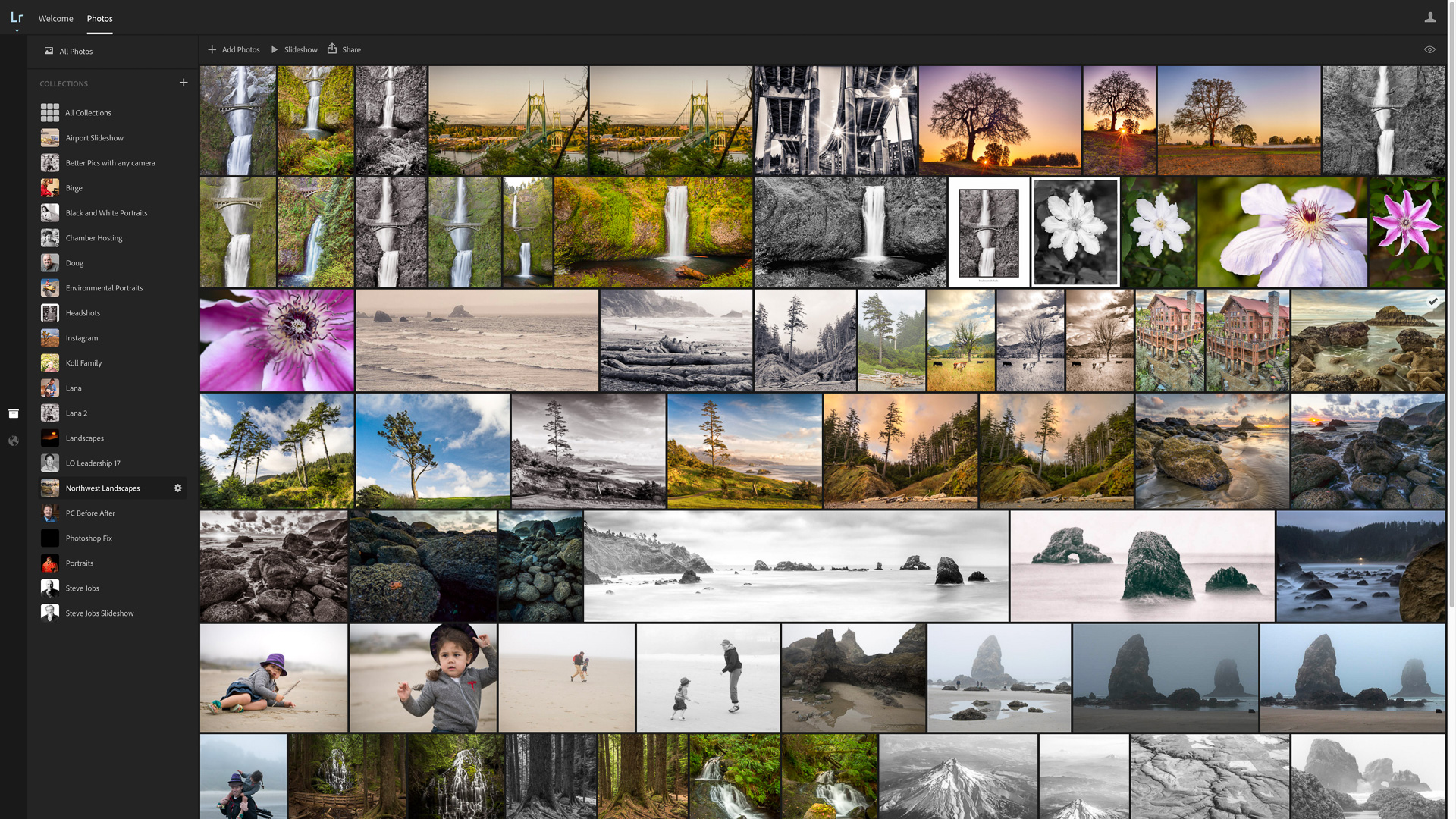Create a new collection with the plus icon
This screenshot has width=1456, height=819.
point(184,83)
